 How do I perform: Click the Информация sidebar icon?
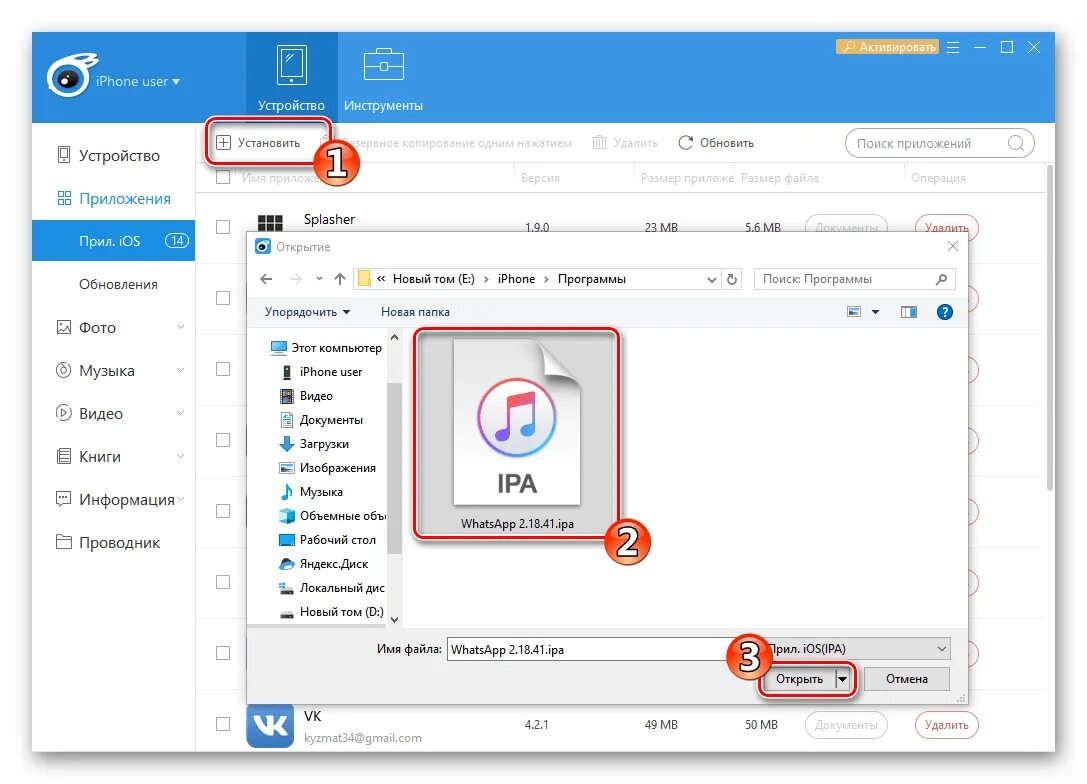(63, 499)
